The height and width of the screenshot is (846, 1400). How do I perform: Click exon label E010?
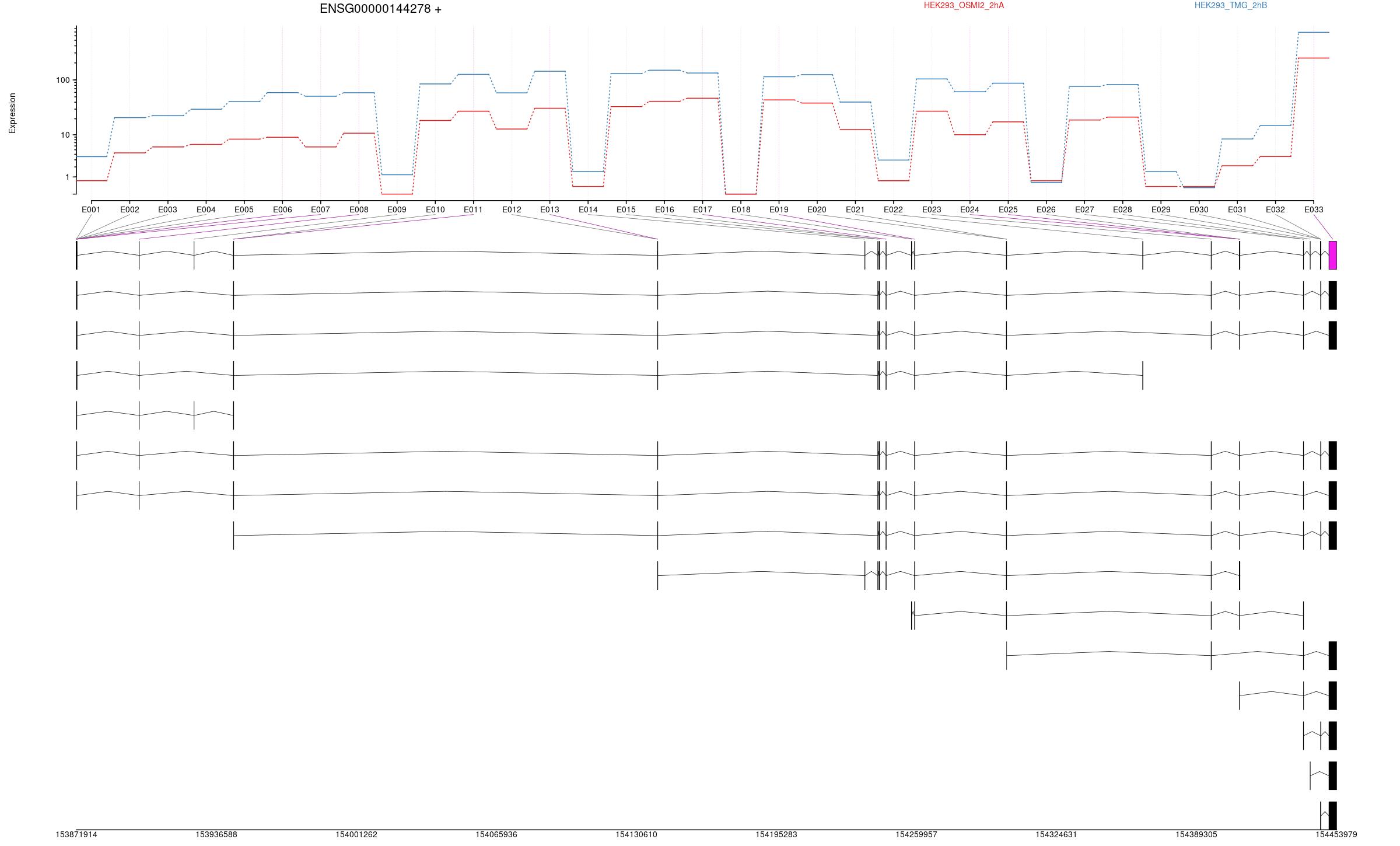click(x=435, y=209)
